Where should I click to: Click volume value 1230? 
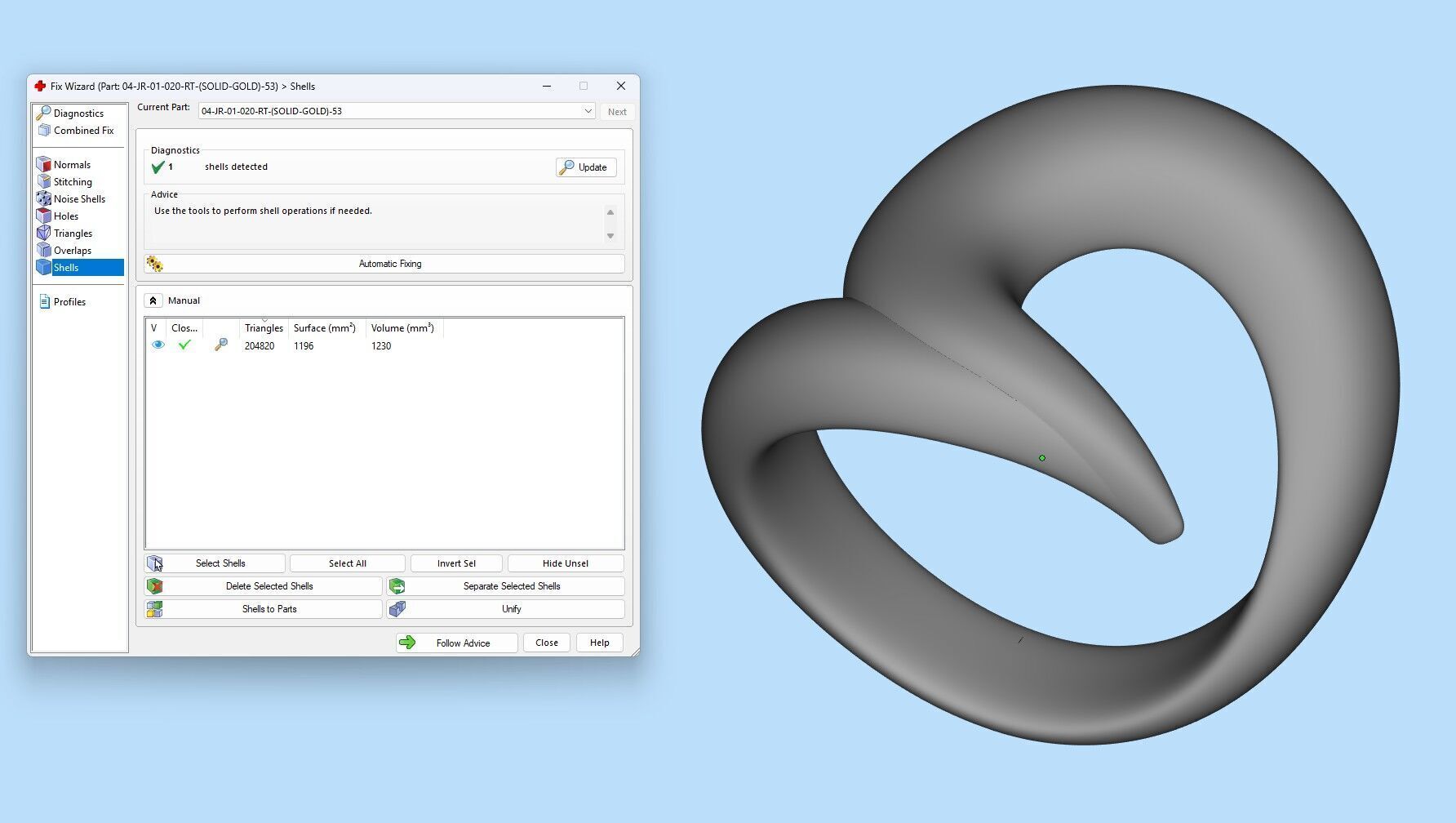coord(381,346)
